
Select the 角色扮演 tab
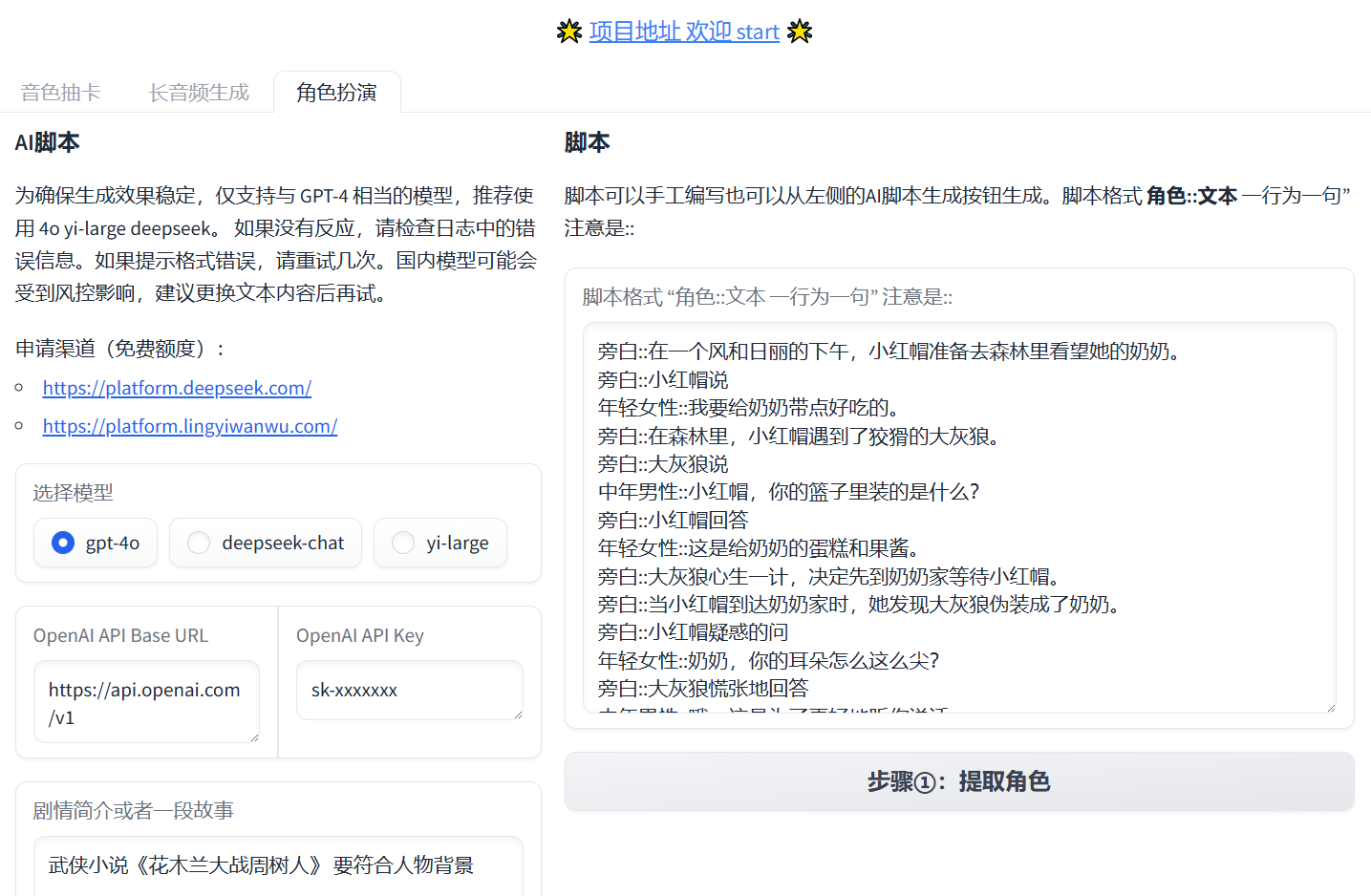[336, 92]
